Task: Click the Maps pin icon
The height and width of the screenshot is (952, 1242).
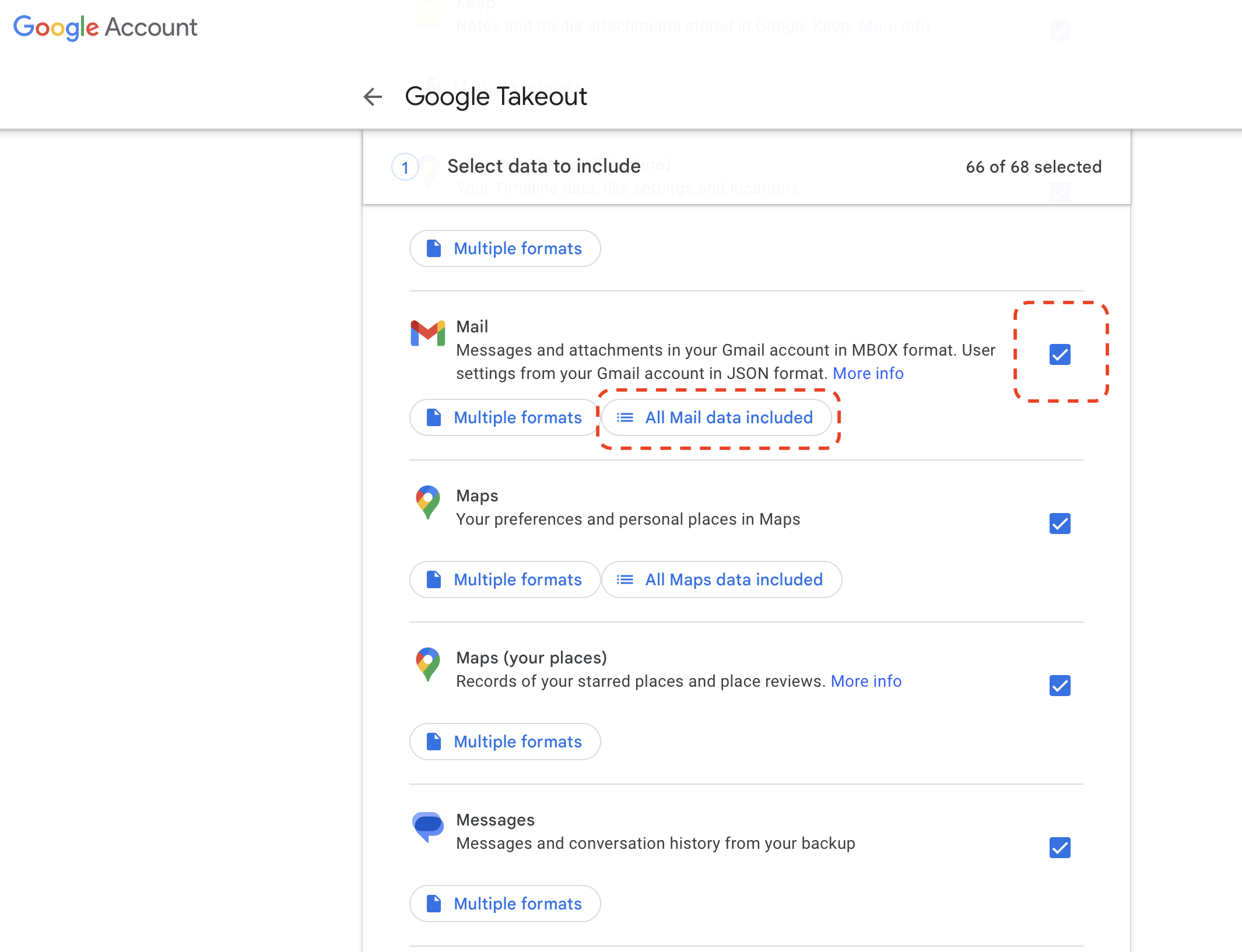Action: [427, 501]
